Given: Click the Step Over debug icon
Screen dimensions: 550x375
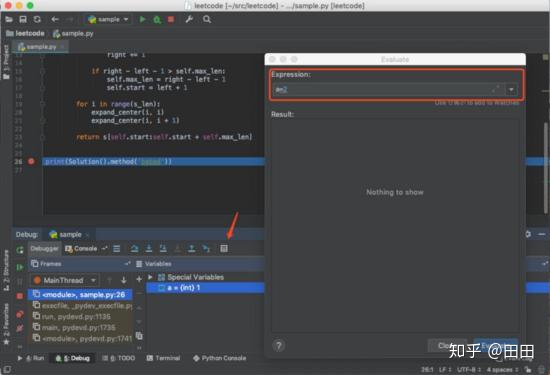Looking at the screenshot, I should (x=134, y=249).
